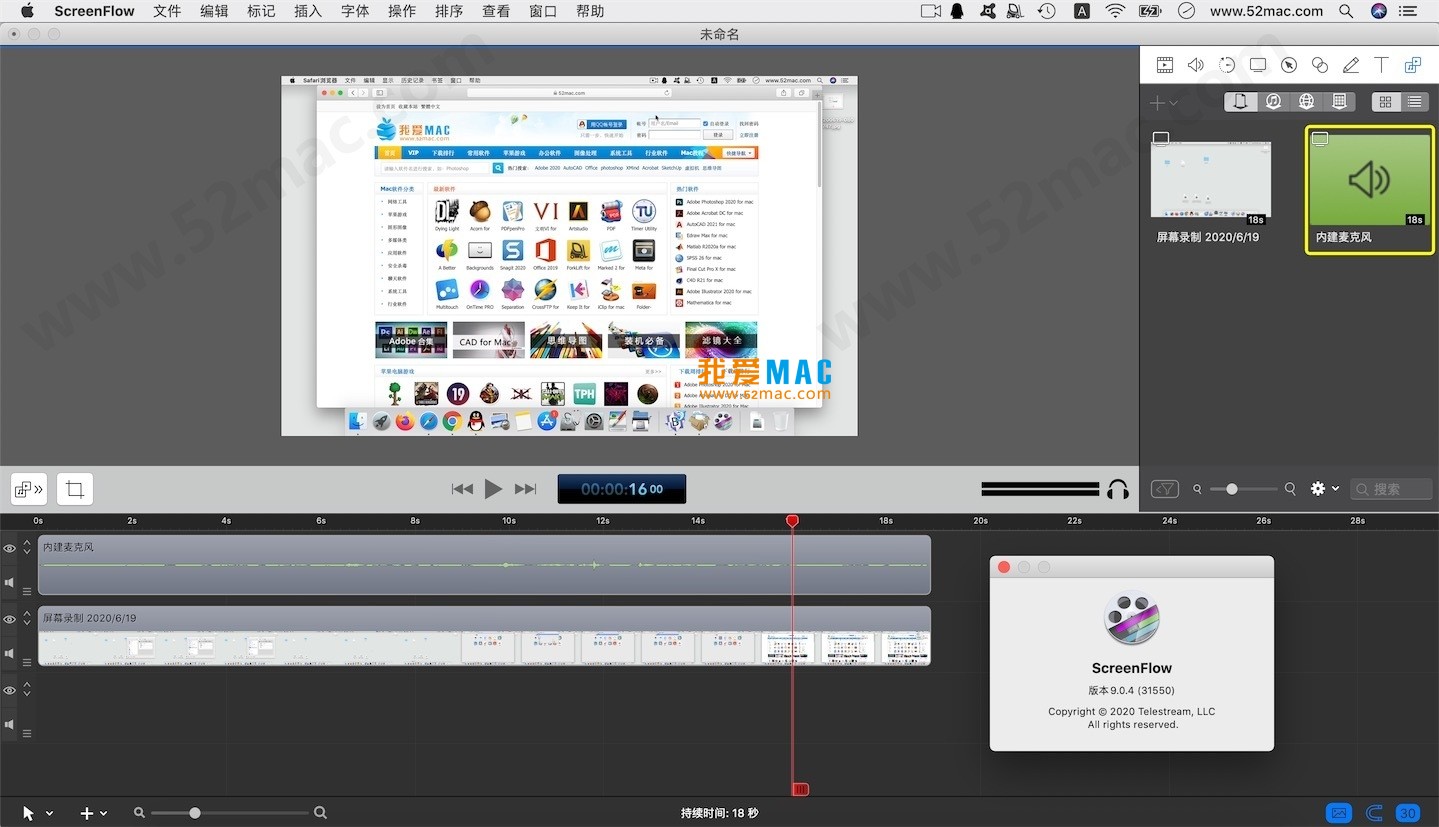
Task: Hide the 屏幕录制 track via eye icon
Action: click(10, 619)
